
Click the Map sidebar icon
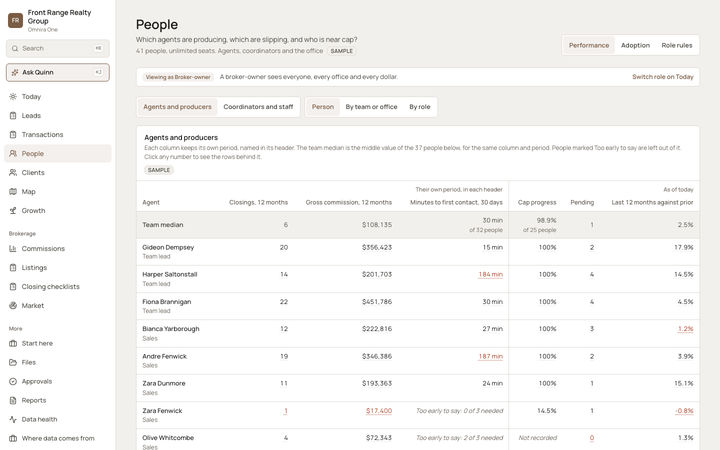13,191
